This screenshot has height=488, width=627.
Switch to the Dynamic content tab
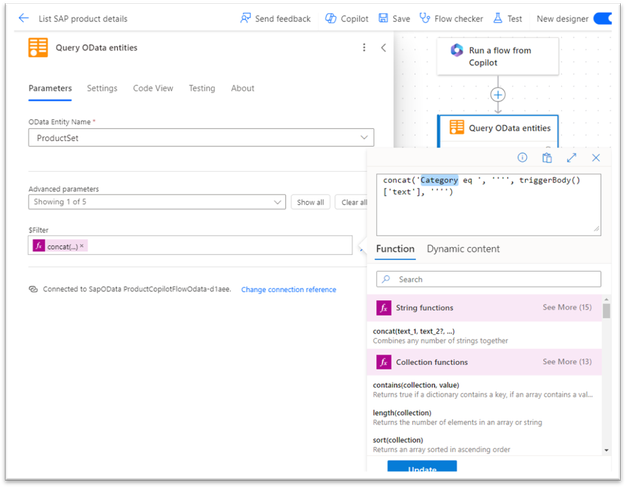point(463,249)
